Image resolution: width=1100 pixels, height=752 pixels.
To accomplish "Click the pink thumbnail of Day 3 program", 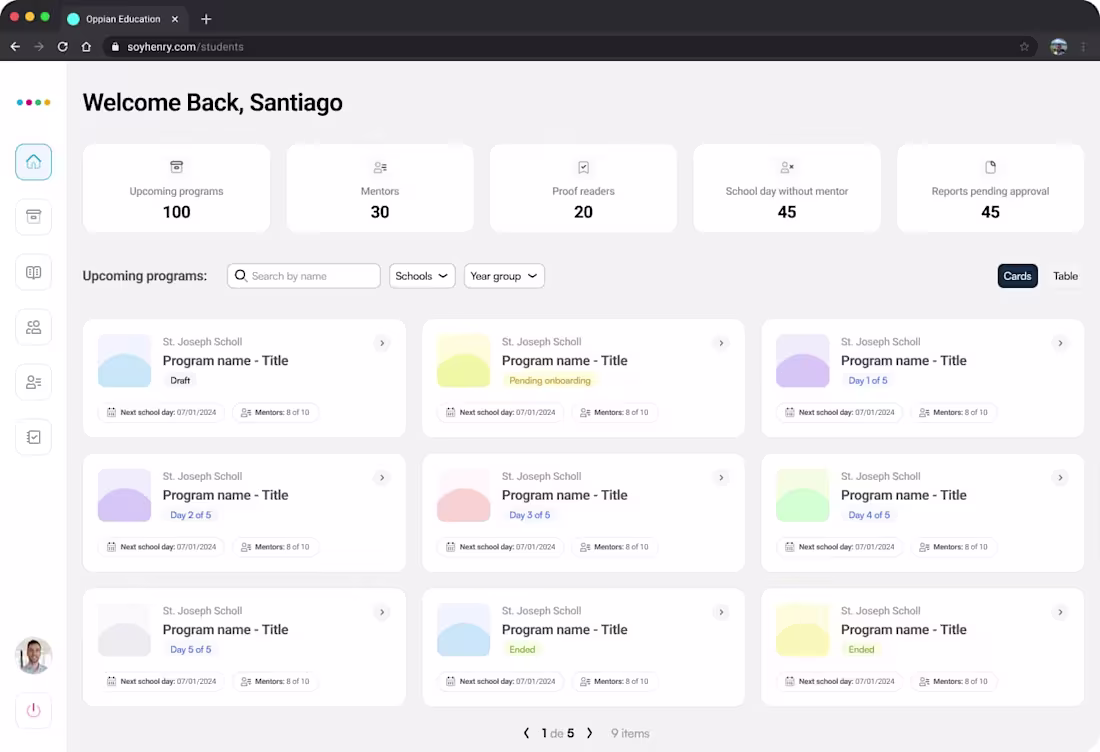I will click(463, 495).
